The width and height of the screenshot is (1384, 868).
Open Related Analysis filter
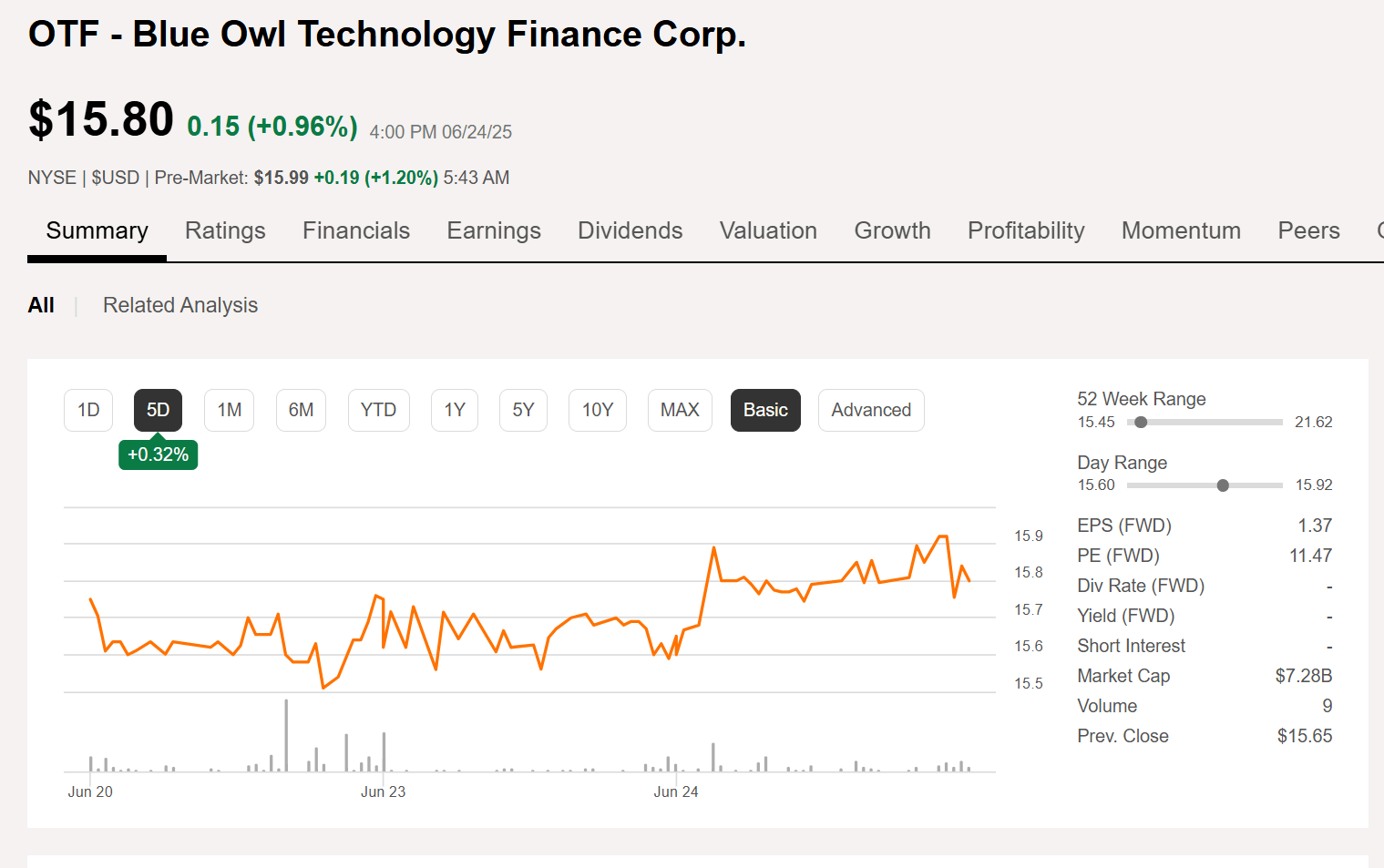pos(180,305)
